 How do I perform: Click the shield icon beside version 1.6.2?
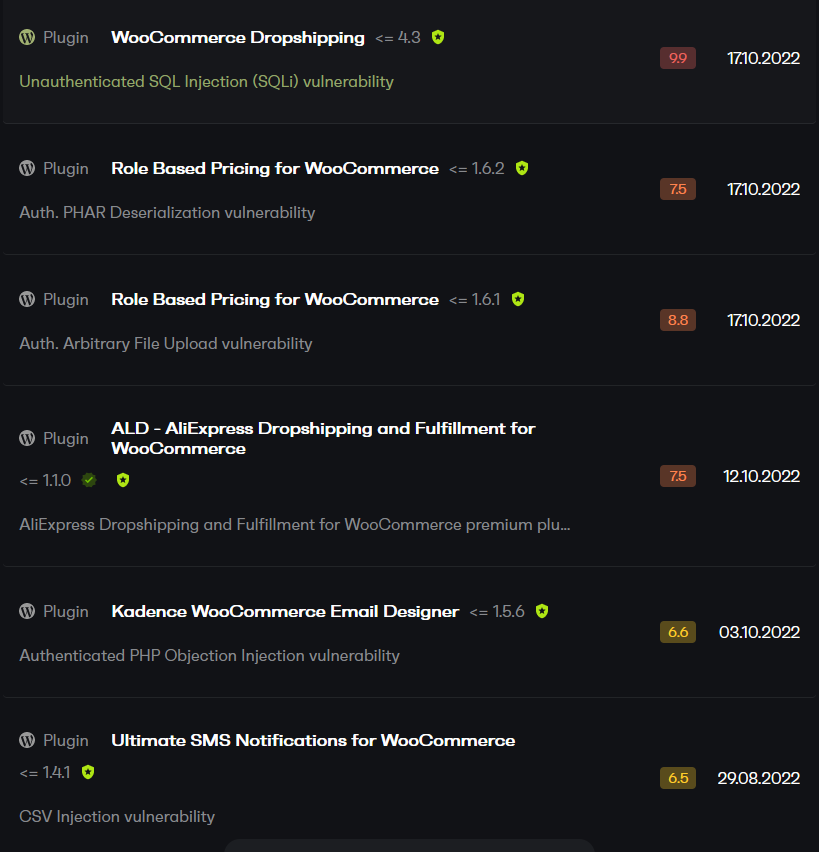(522, 168)
